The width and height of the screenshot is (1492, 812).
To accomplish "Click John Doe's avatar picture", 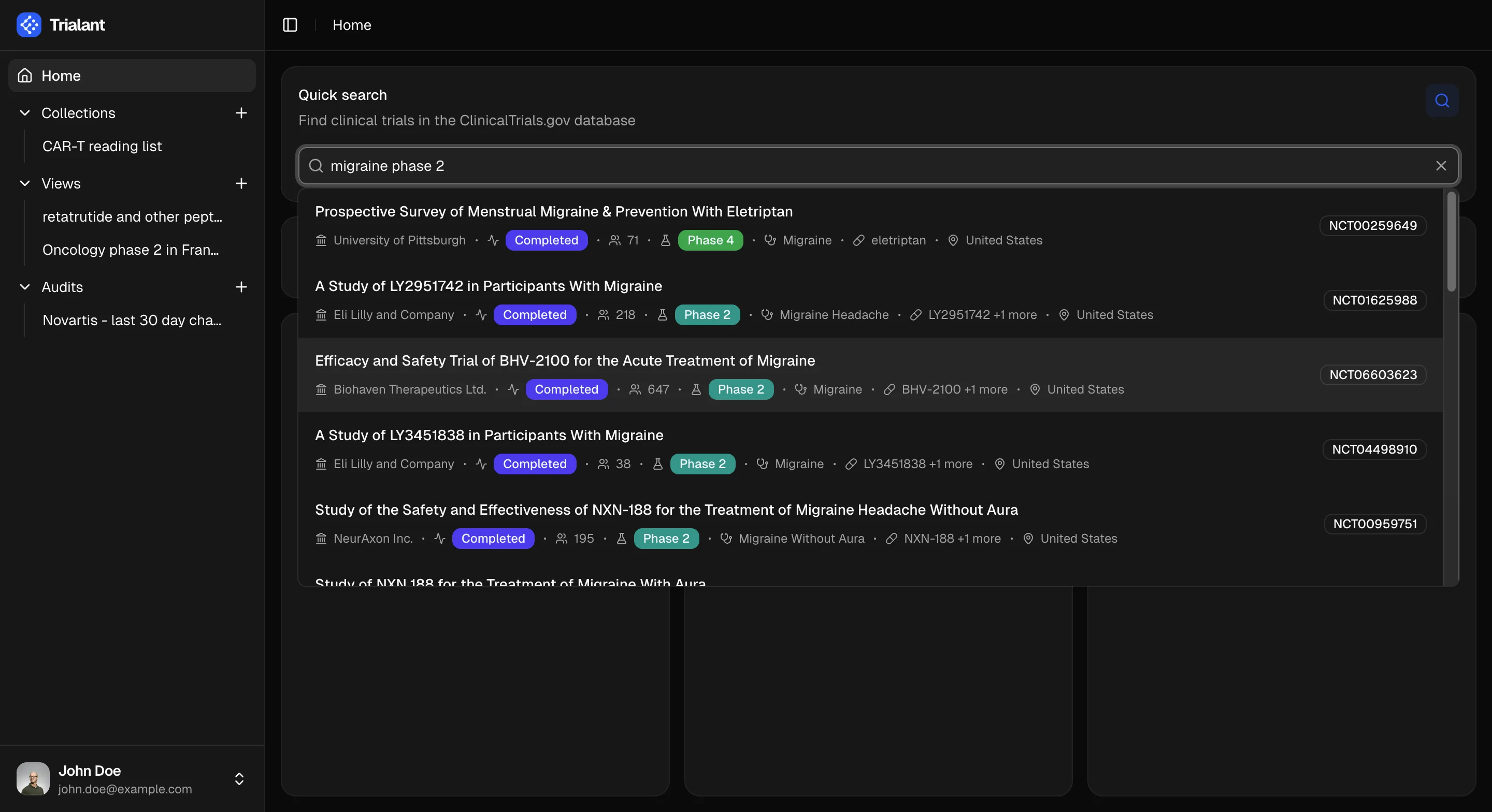I will coord(33,779).
